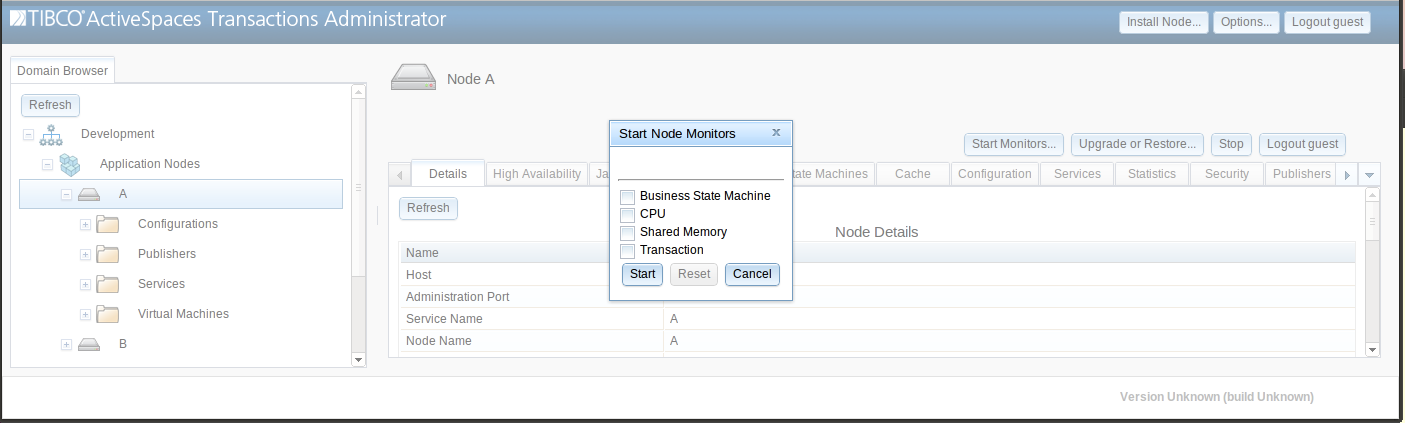Check the Business State Machine monitor
Viewport: 1405px width, 423px height.
(627, 196)
